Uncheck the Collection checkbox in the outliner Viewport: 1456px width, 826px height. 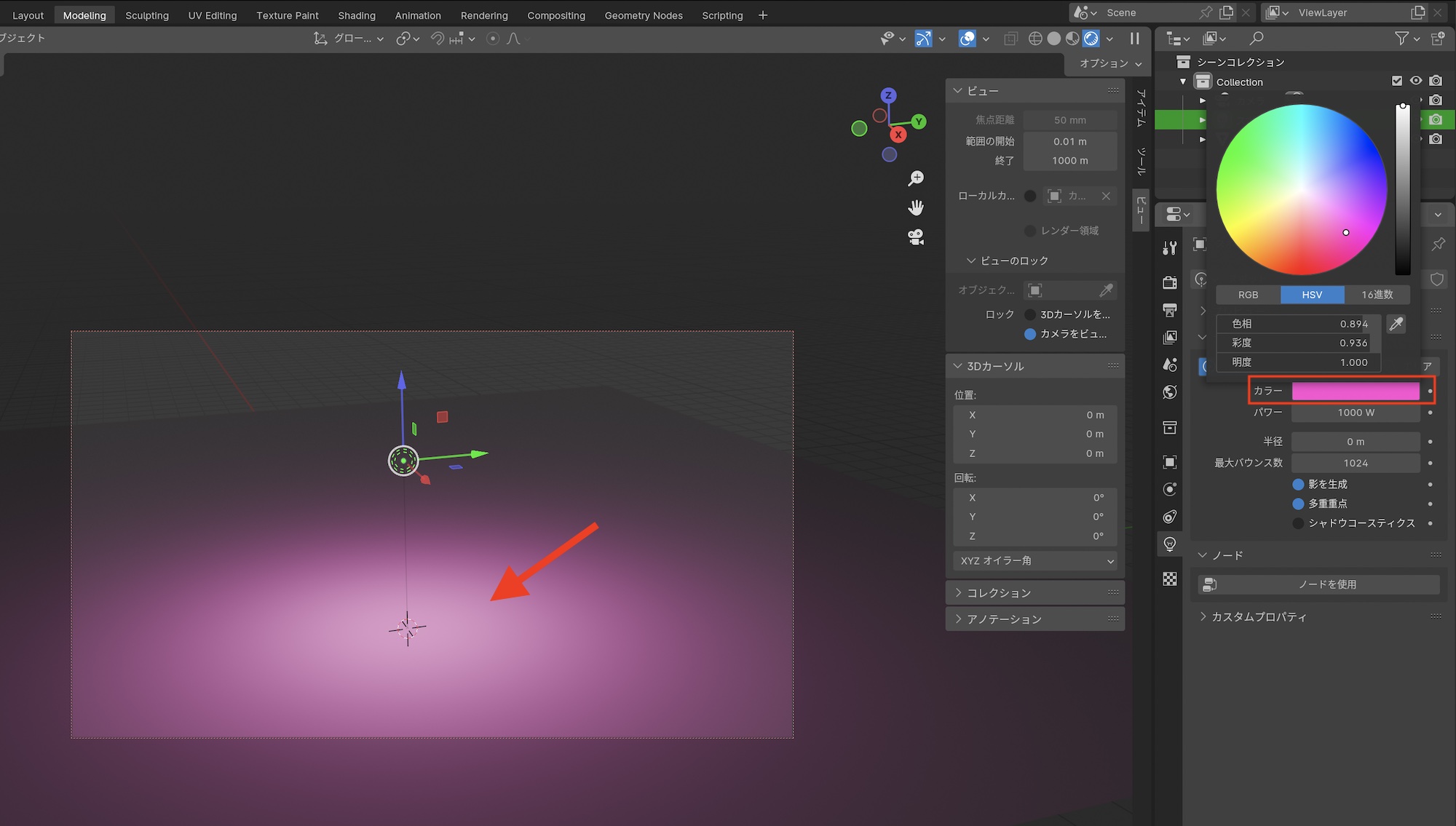pos(1397,81)
